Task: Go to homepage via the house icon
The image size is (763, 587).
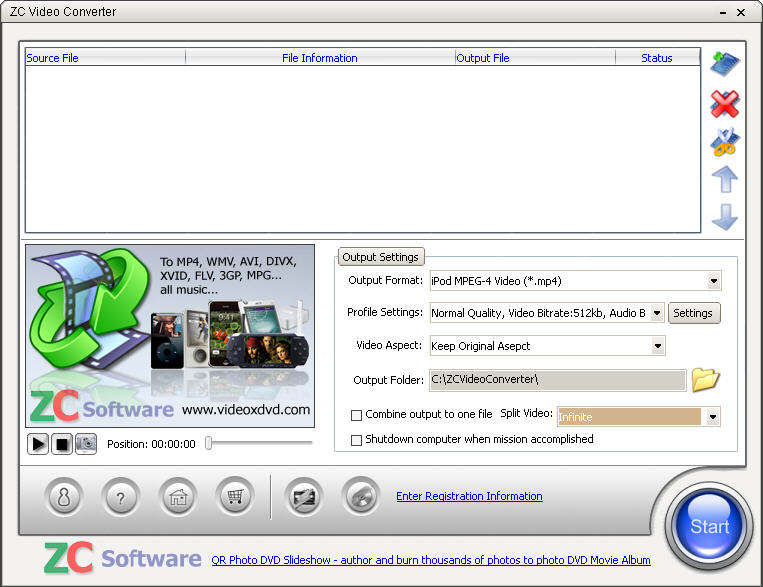Action: point(178,497)
